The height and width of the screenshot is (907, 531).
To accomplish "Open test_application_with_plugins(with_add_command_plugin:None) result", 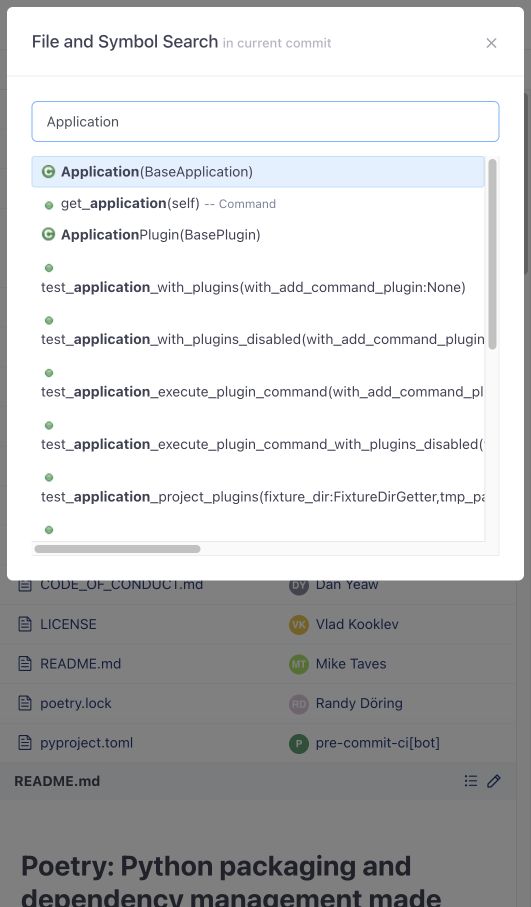I will pos(258,278).
